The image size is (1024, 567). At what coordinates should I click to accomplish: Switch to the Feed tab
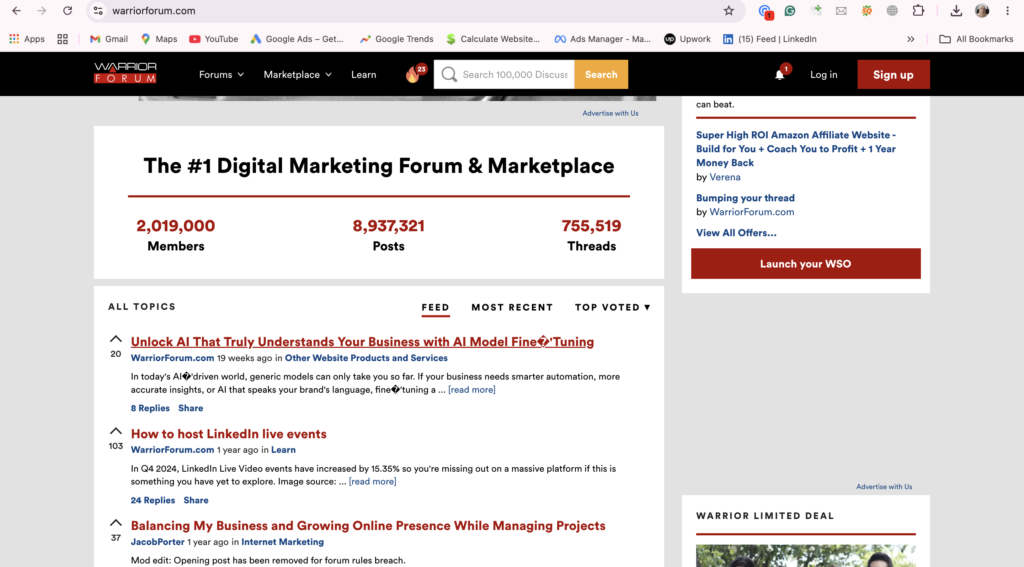(x=436, y=308)
